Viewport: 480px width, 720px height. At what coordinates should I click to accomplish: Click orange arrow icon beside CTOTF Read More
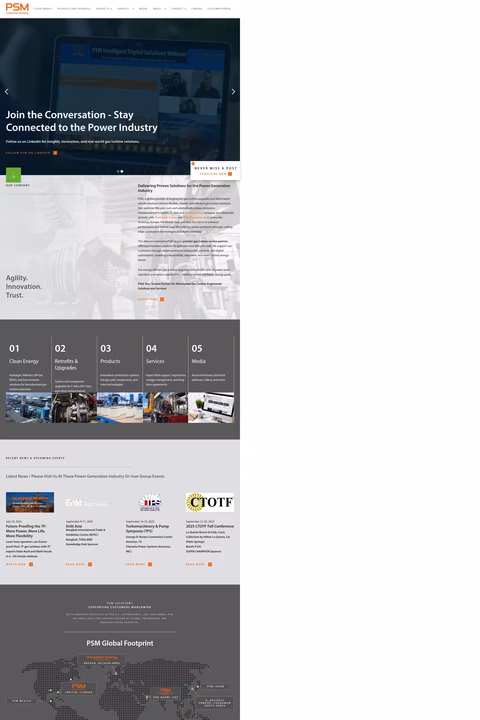210,564
